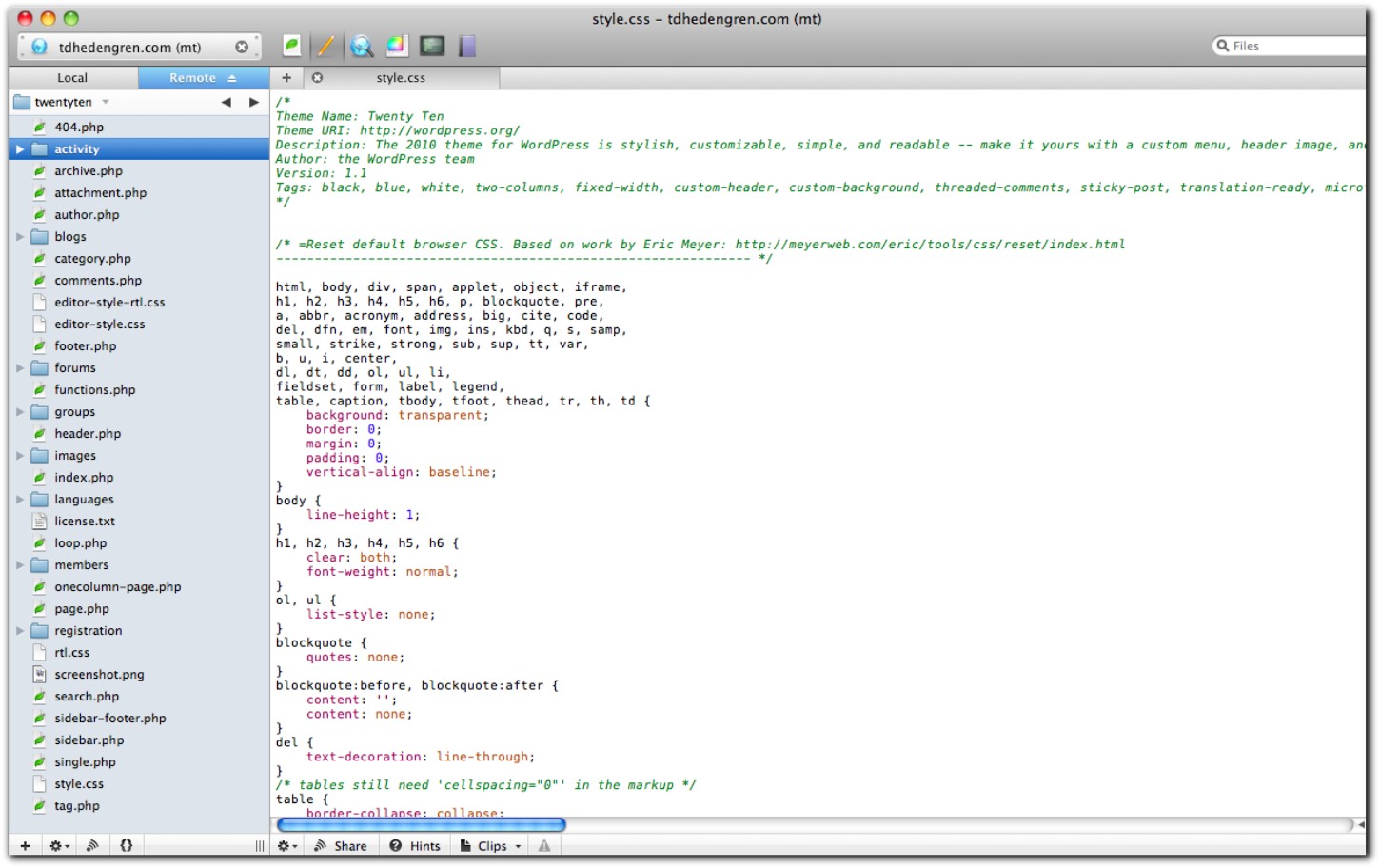Expand the members folder
The width and height of the screenshot is (1380, 868).
(20, 565)
